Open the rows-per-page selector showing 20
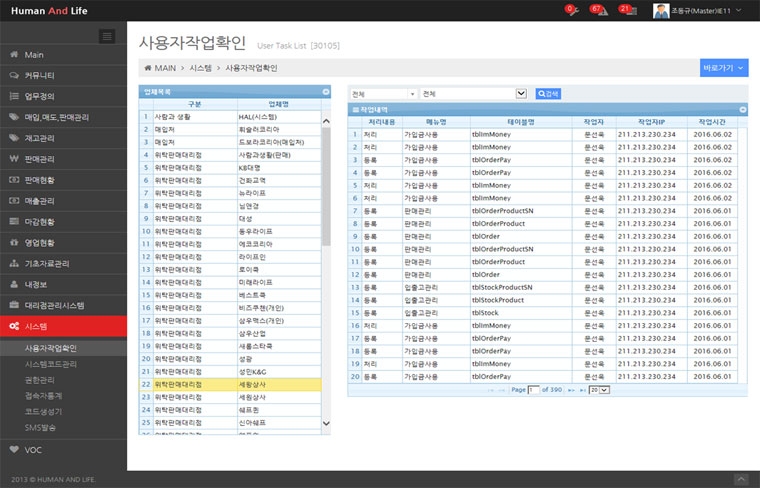 [599, 389]
